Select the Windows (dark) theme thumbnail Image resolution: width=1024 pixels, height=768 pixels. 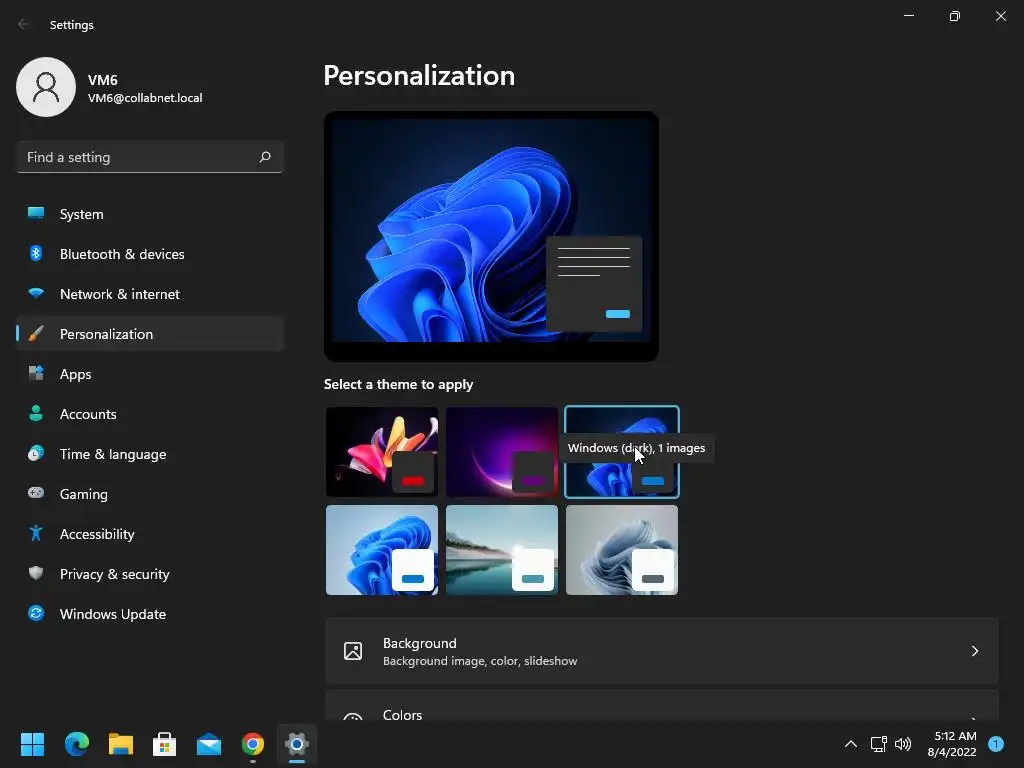pyautogui.click(x=622, y=452)
